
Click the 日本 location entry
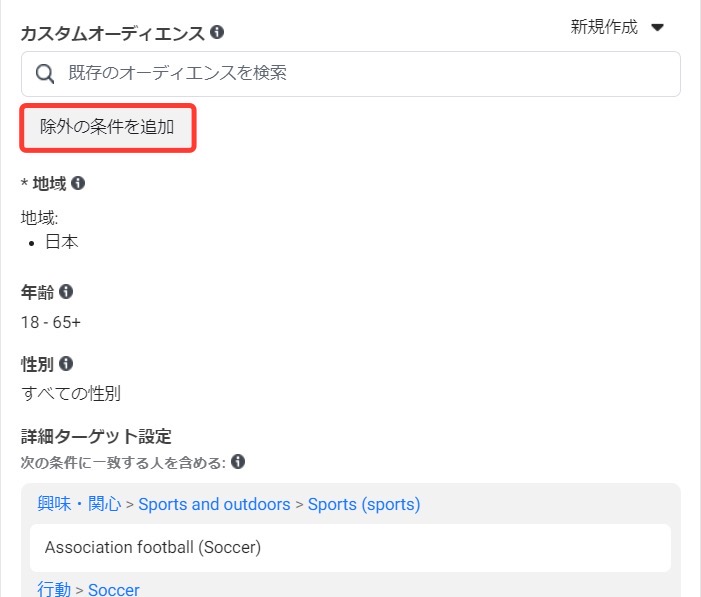point(62,242)
